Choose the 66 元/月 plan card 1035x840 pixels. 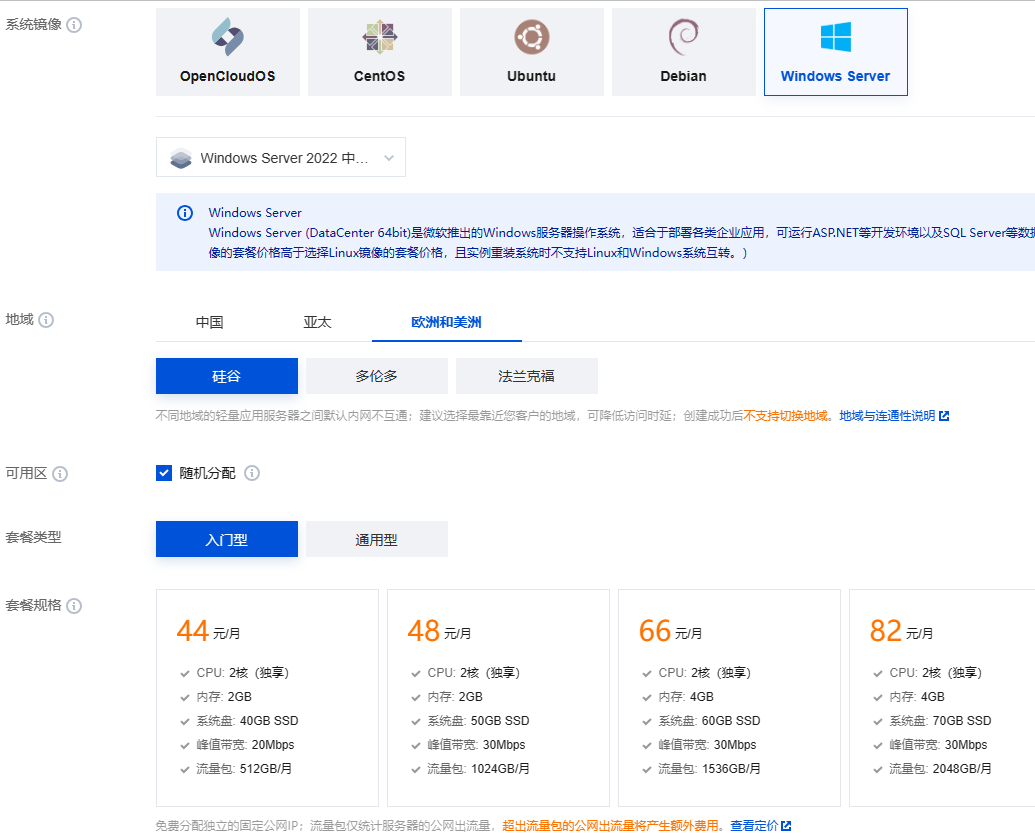729,697
